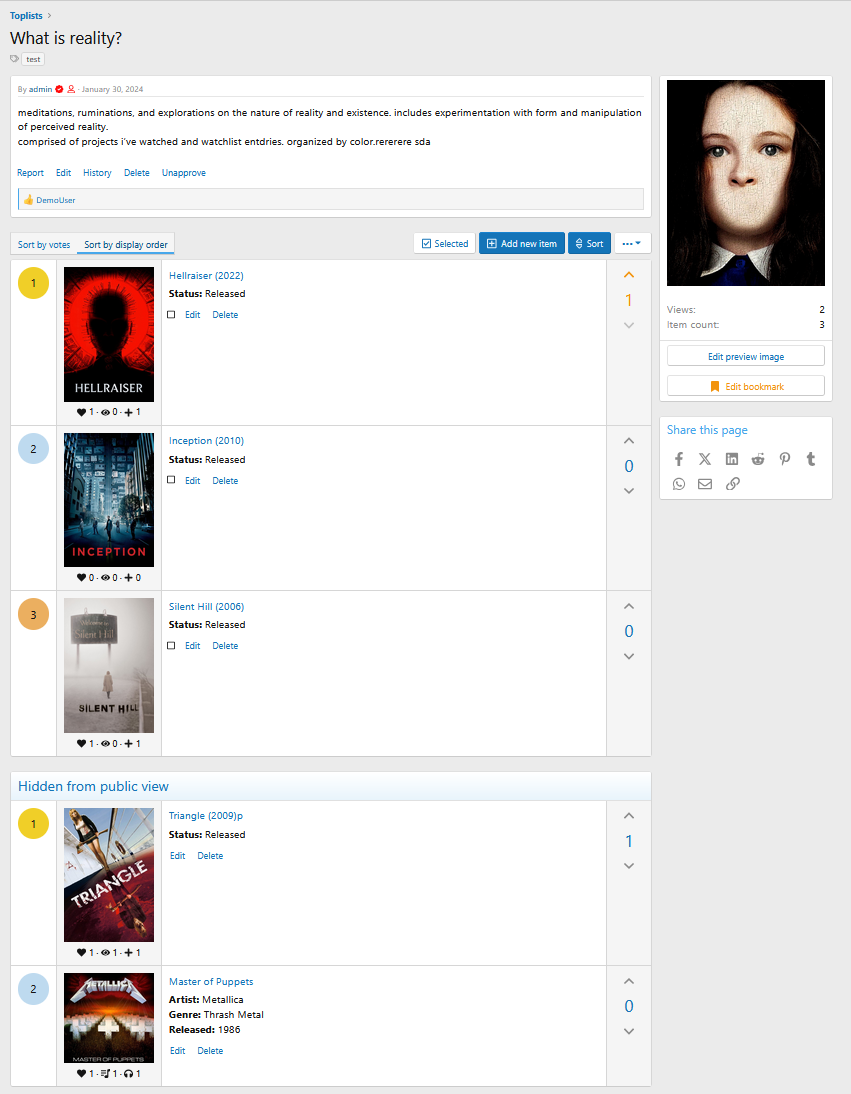Open the Hellraiser poster thumbnail
This screenshot has height=1094, width=851.
(109, 335)
